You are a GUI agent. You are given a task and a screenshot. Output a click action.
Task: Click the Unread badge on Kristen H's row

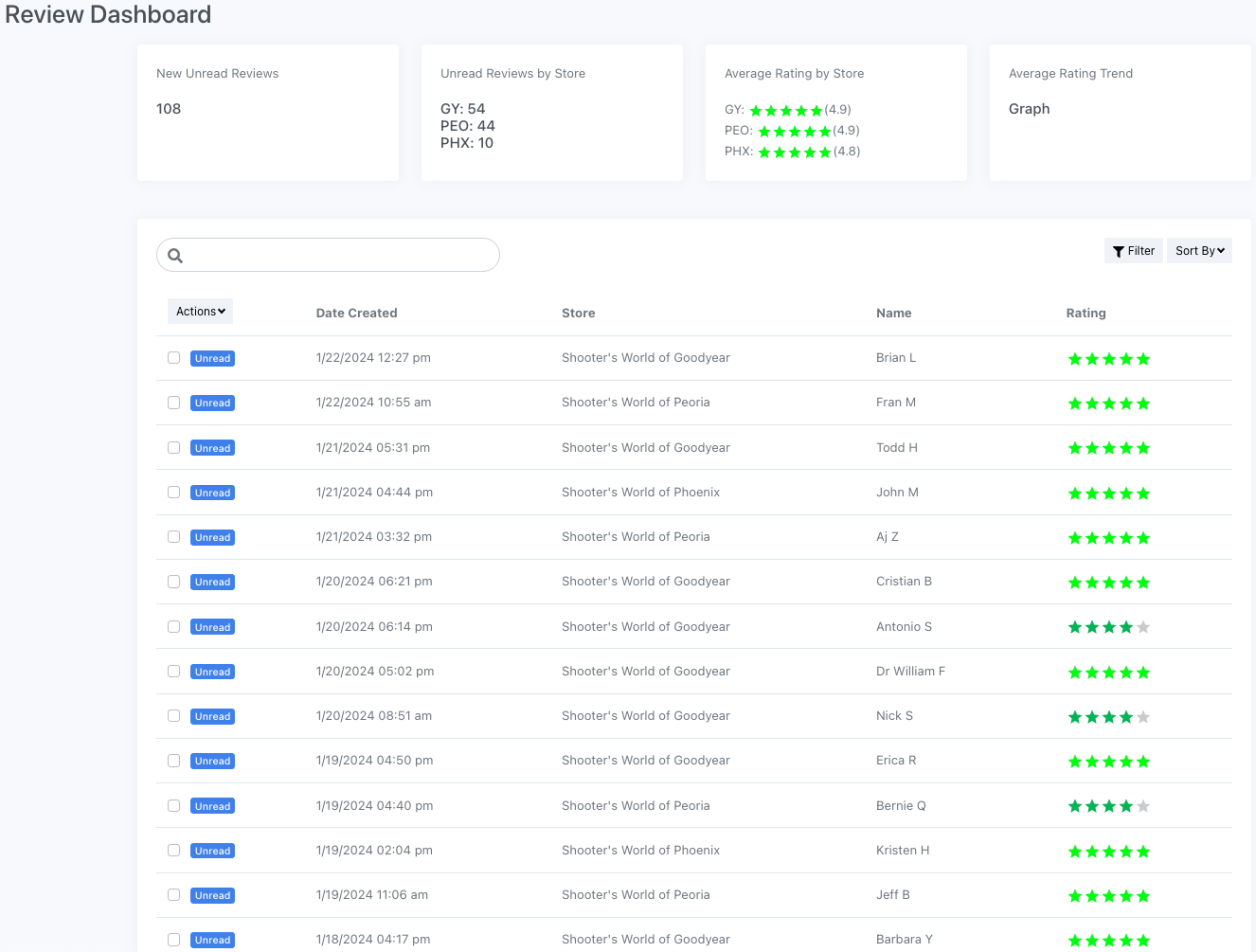pos(212,851)
